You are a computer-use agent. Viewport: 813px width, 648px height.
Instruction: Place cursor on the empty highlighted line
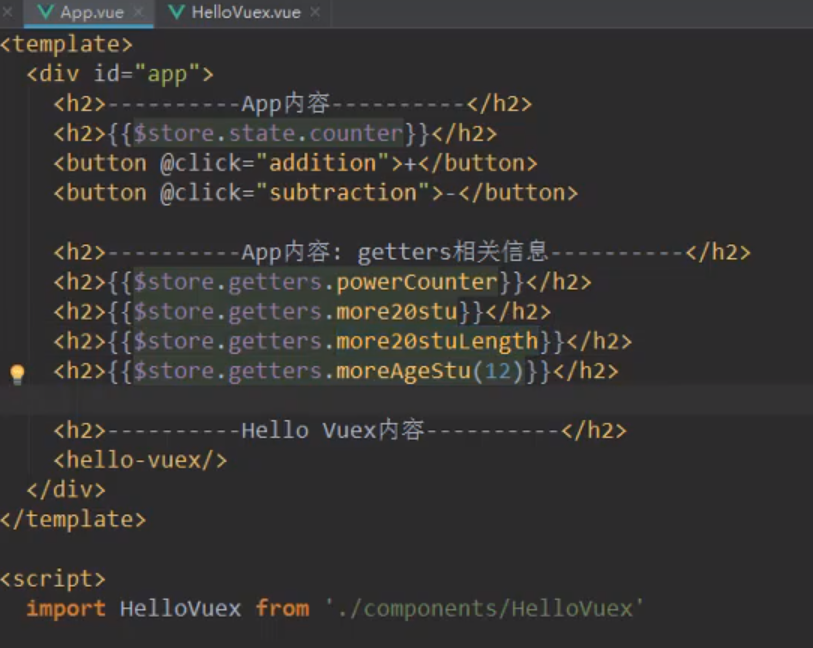[406, 400]
